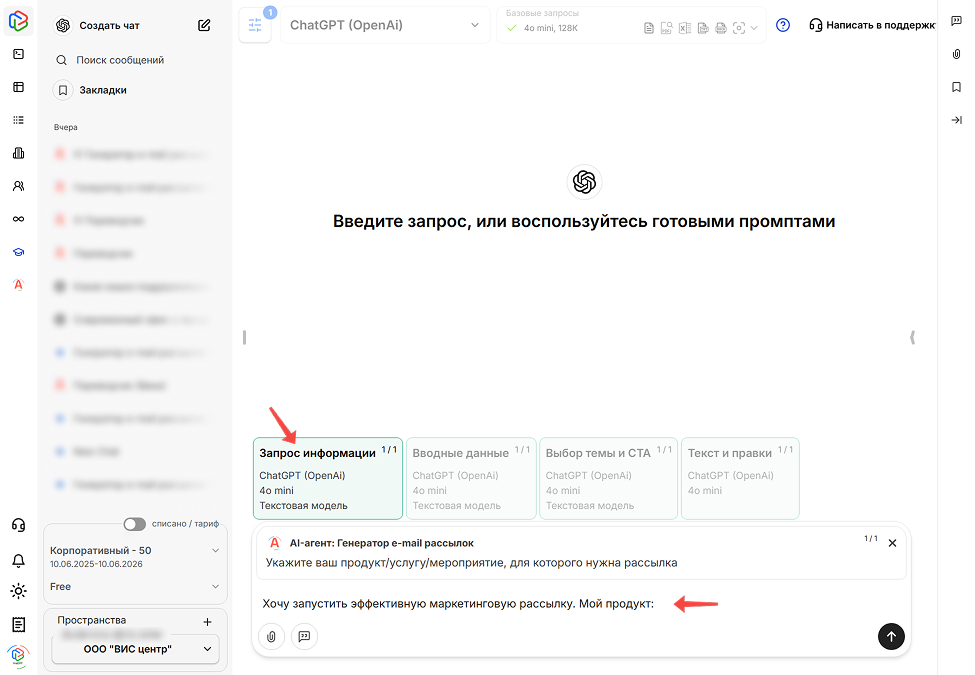This screenshot has height=675, width=975.
Task: Open the prompt templates chat icon
Action: tap(304, 636)
